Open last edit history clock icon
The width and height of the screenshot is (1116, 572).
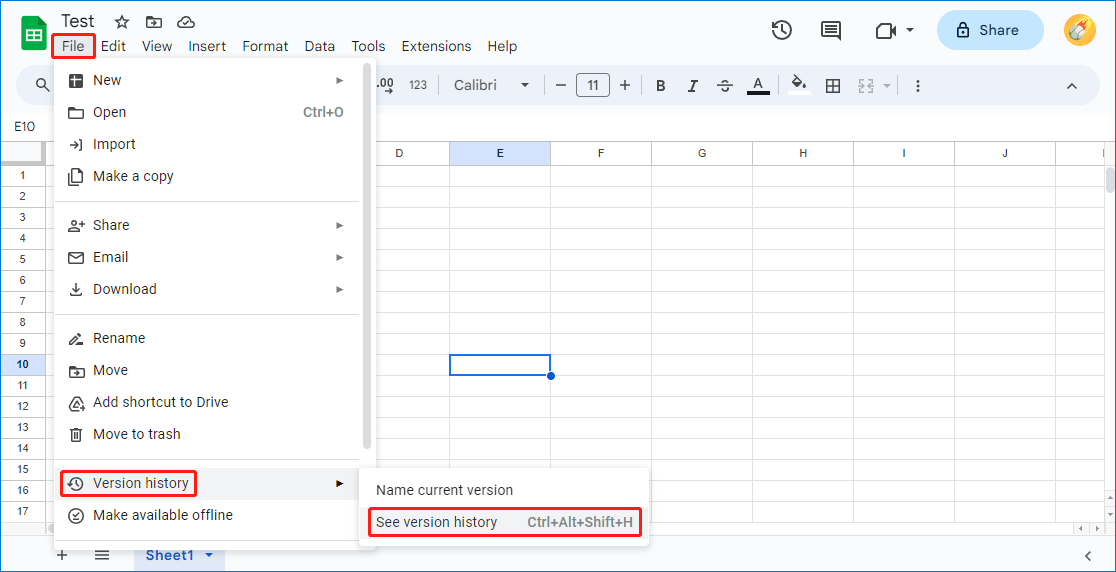(x=782, y=30)
